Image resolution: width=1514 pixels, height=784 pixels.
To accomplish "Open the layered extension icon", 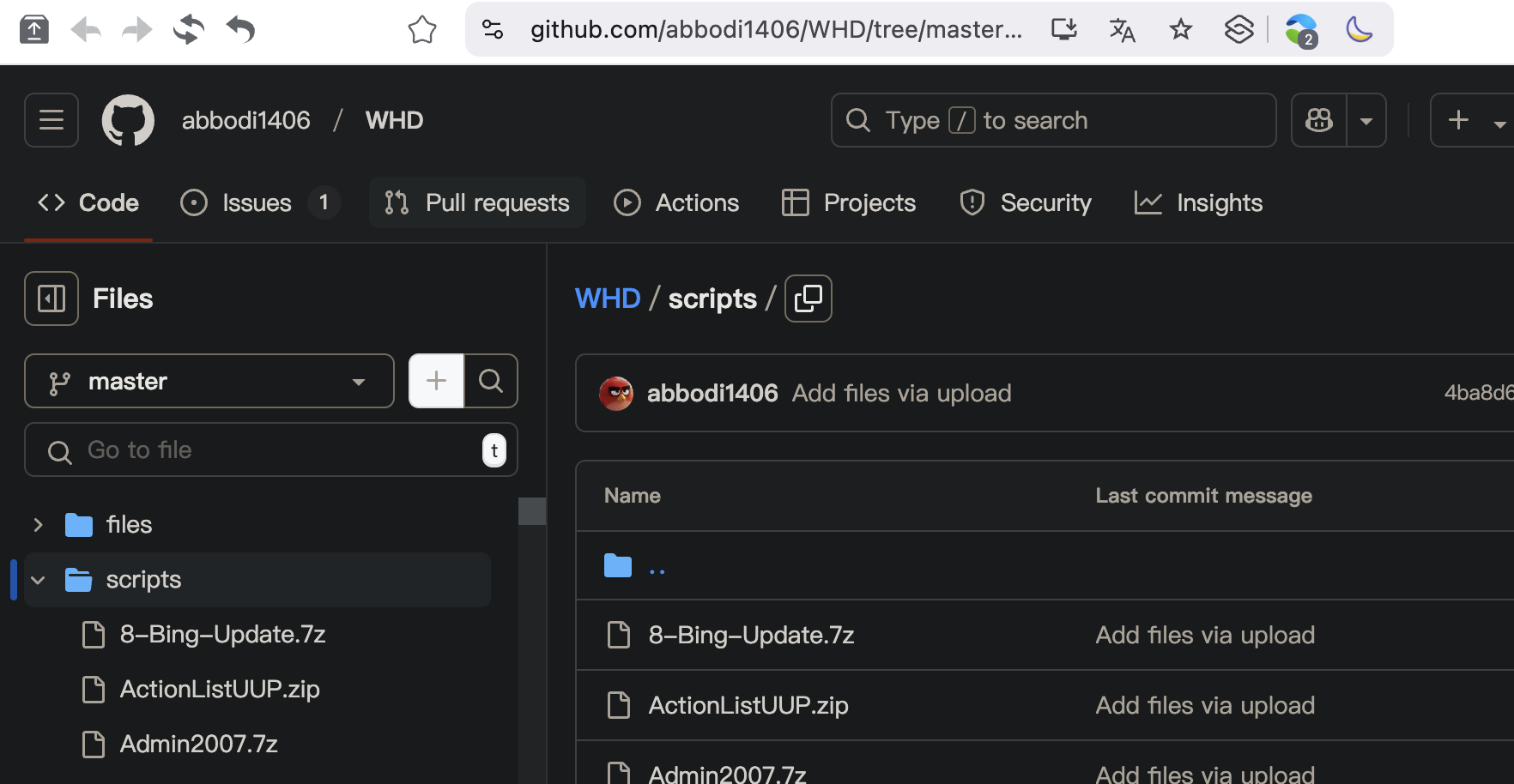I will pos(1238,30).
